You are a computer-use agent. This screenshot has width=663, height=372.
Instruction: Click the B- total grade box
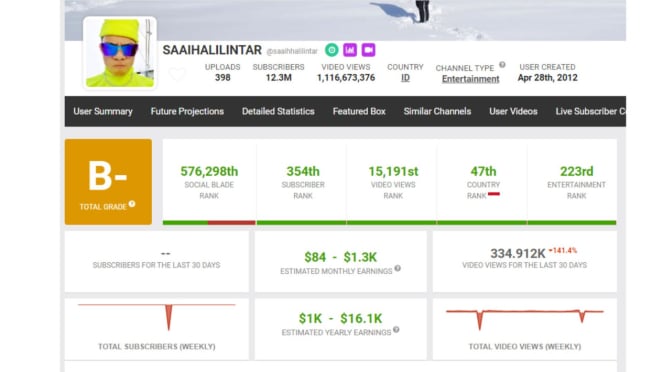click(108, 182)
